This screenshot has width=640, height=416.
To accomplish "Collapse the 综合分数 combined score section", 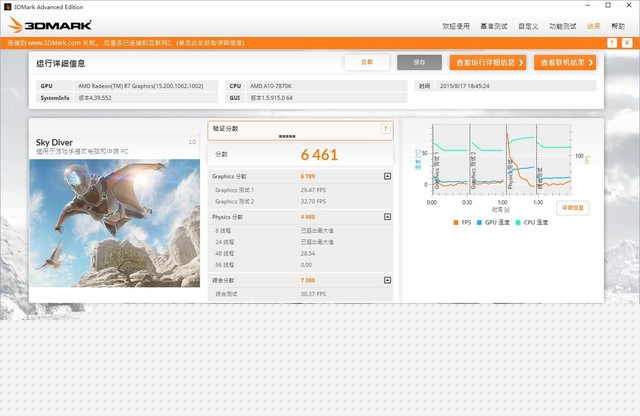I will (387, 281).
